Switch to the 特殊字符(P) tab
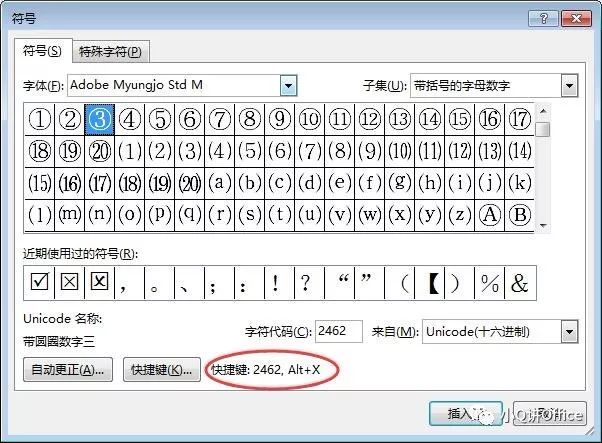The height and width of the screenshot is (443, 602). [111, 51]
